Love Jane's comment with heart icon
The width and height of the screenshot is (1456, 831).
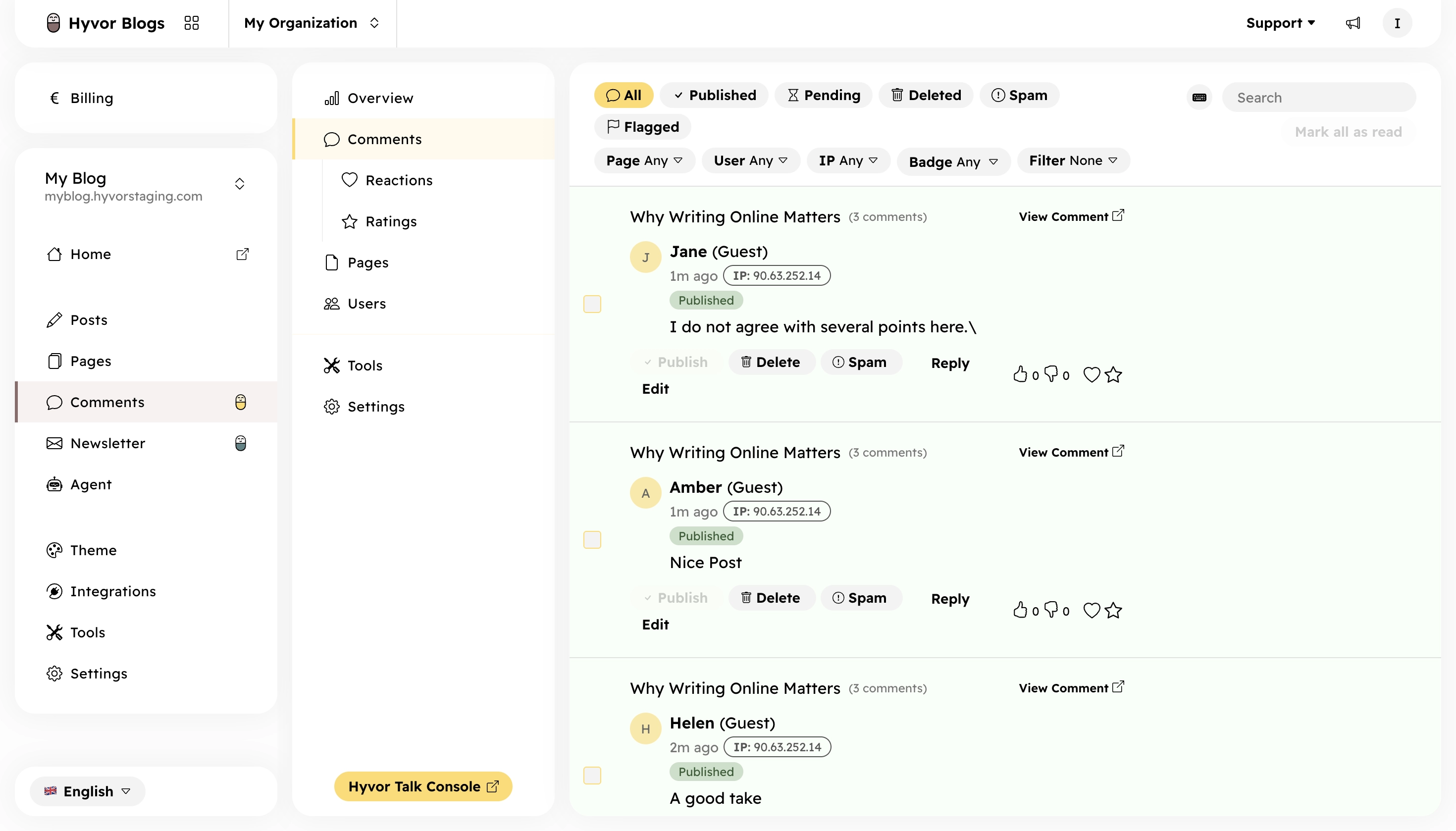pos(1092,374)
